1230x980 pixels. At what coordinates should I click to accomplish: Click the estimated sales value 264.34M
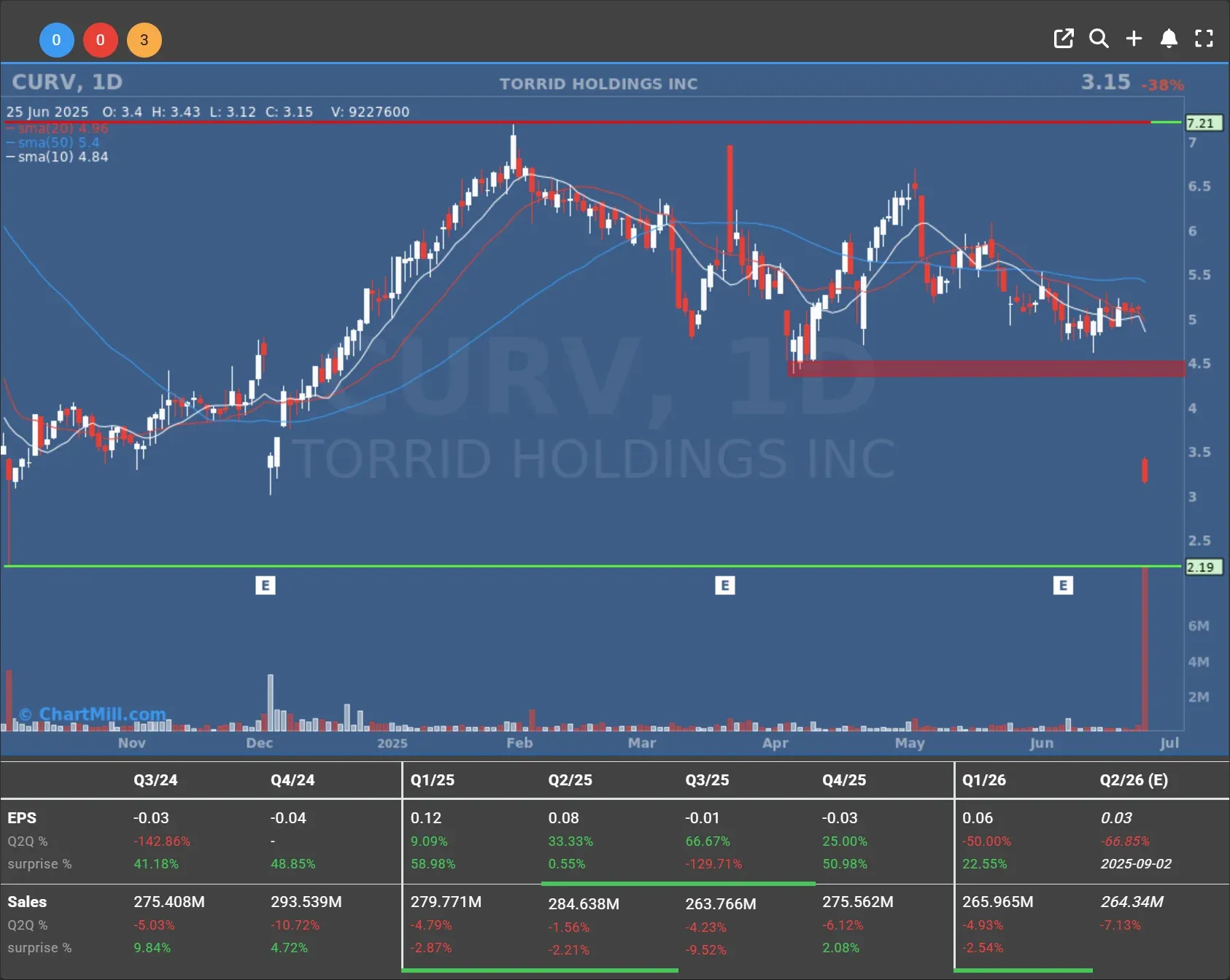click(1132, 902)
